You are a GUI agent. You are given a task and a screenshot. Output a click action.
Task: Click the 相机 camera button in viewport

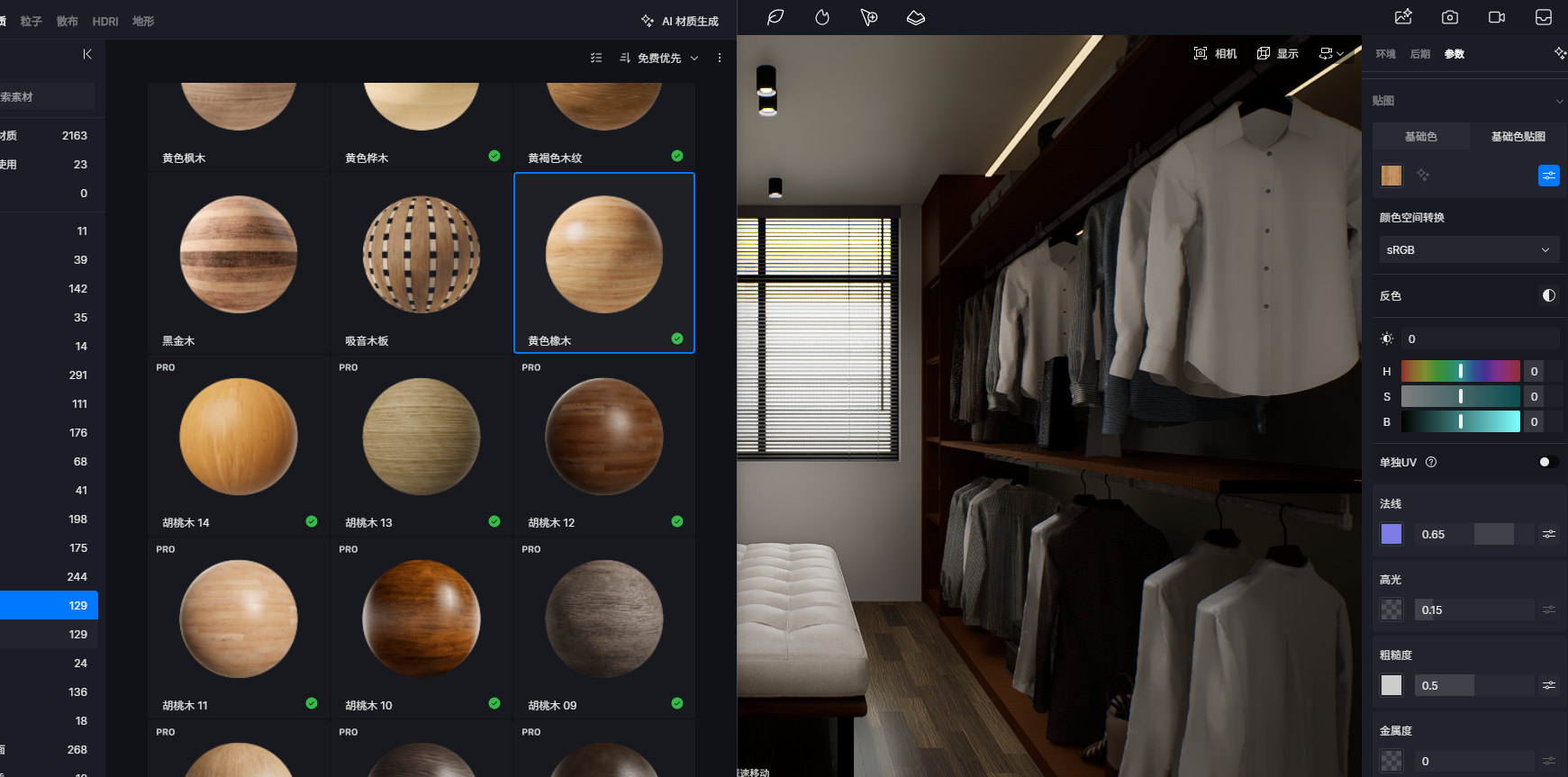point(1215,54)
